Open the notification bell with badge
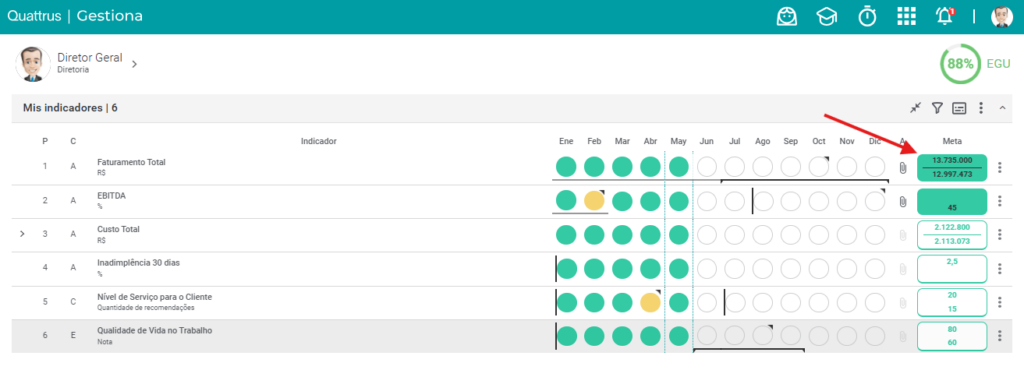Image resolution: width=1024 pixels, height=370 pixels. (944, 16)
